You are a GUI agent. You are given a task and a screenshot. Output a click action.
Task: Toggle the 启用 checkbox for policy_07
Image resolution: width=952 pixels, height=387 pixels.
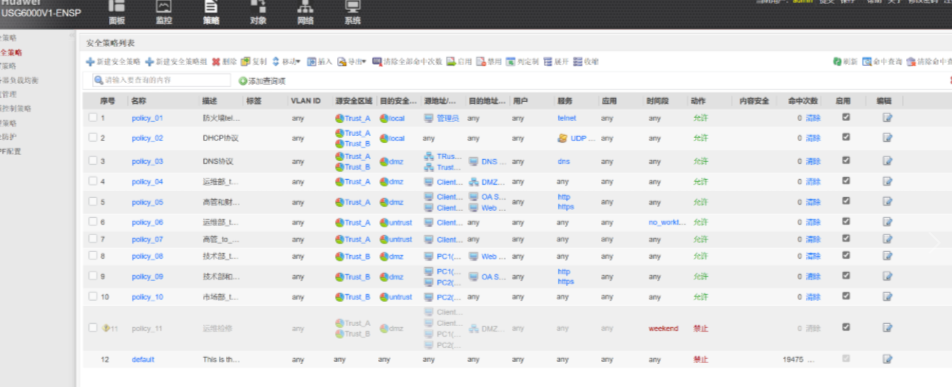[846, 239]
